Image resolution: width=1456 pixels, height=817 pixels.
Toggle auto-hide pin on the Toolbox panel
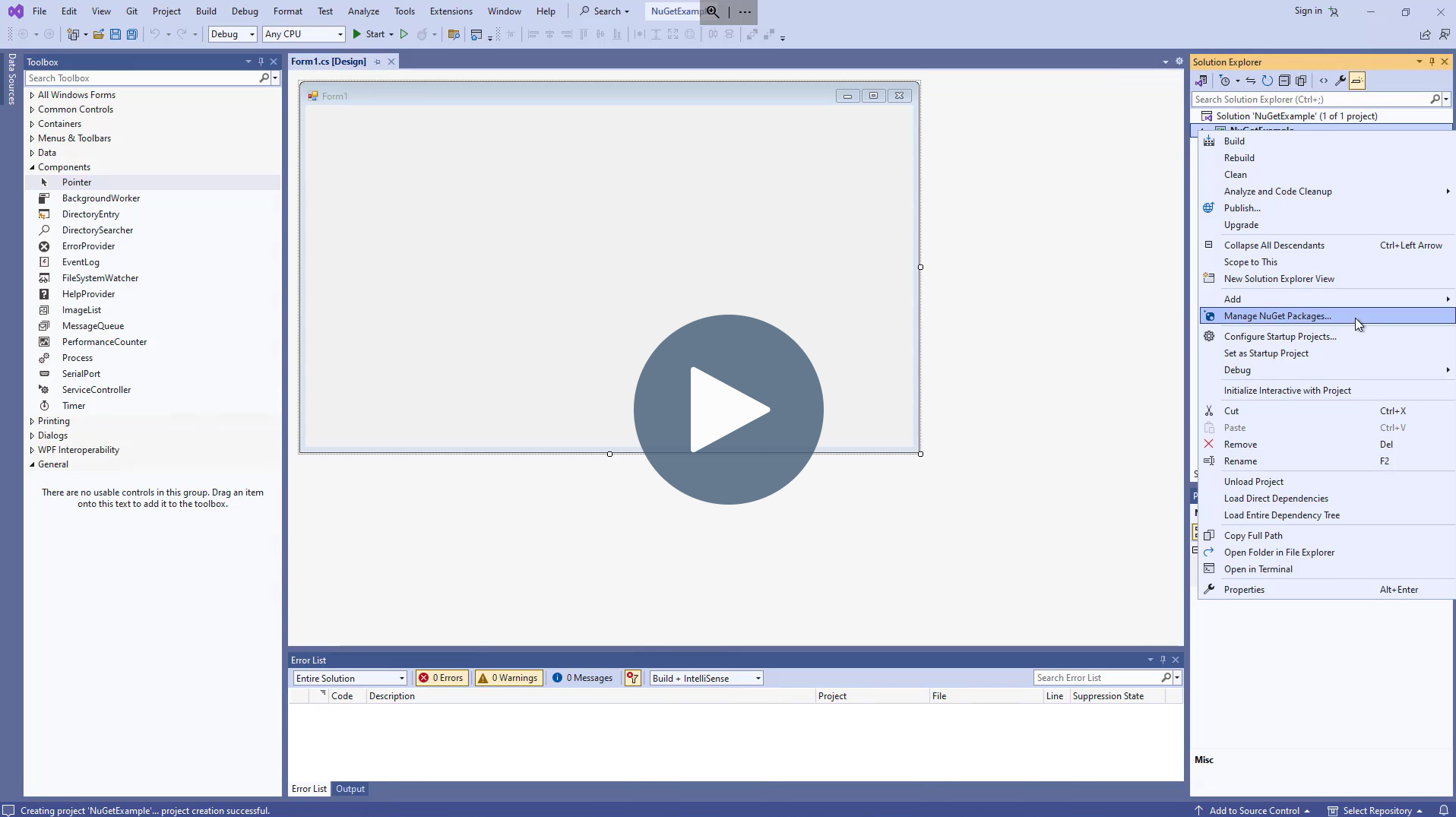[261, 62]
